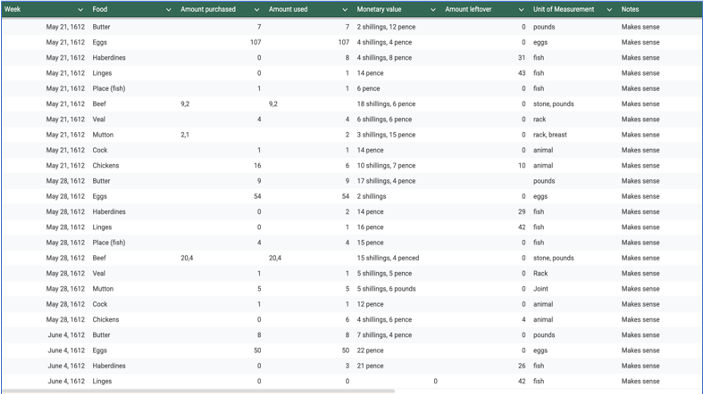Click the 'Rack' unit cell for May 28 Veal

pyautogui.click(x=541, y=273)
